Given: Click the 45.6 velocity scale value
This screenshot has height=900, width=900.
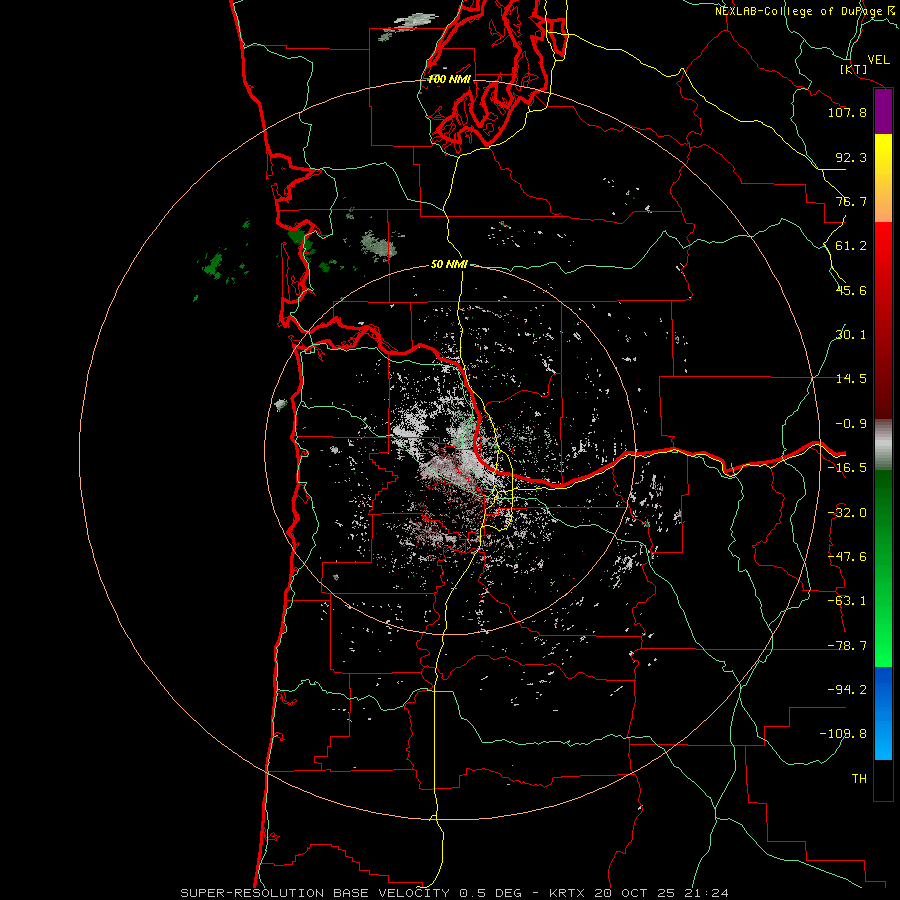Looking at the screenshot, I should tap(851, 290).
